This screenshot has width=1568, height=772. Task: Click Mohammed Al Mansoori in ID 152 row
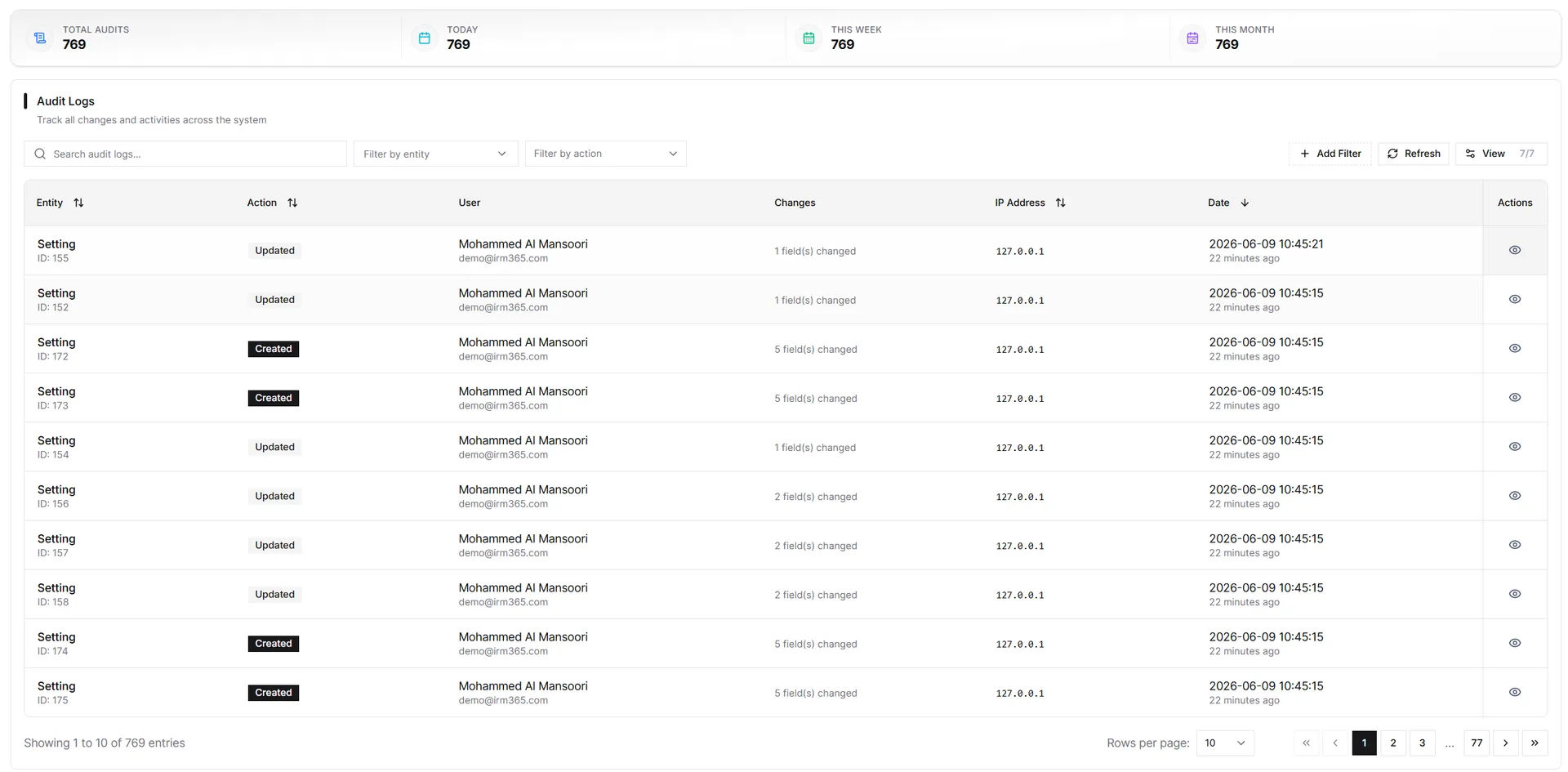[x=523, y=293]
